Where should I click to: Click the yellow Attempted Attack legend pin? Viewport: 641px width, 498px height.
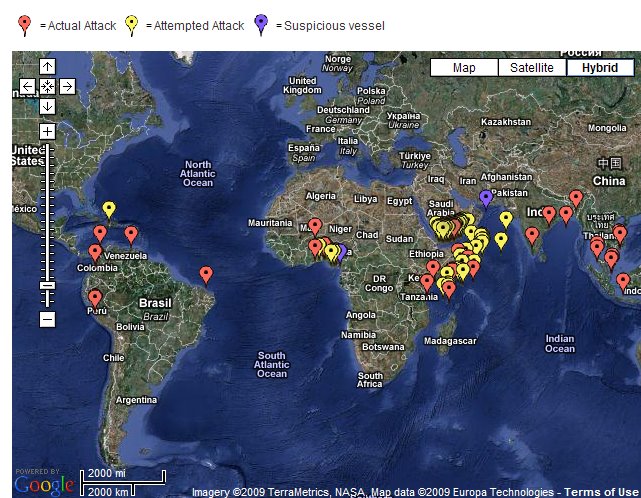tap(131, 26)
